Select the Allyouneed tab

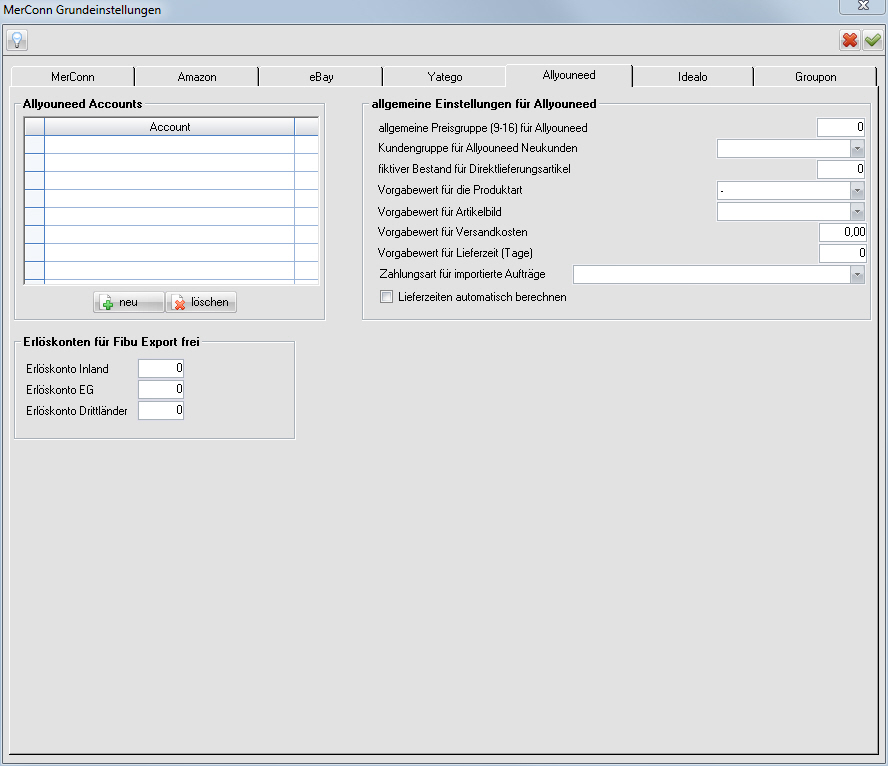(569, 75)
